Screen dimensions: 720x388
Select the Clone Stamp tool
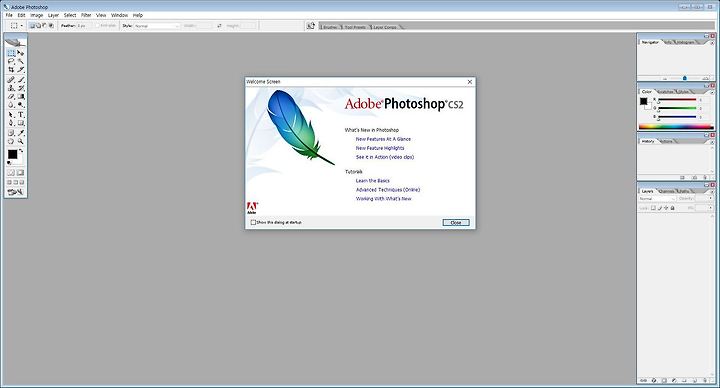pos(11,88)
